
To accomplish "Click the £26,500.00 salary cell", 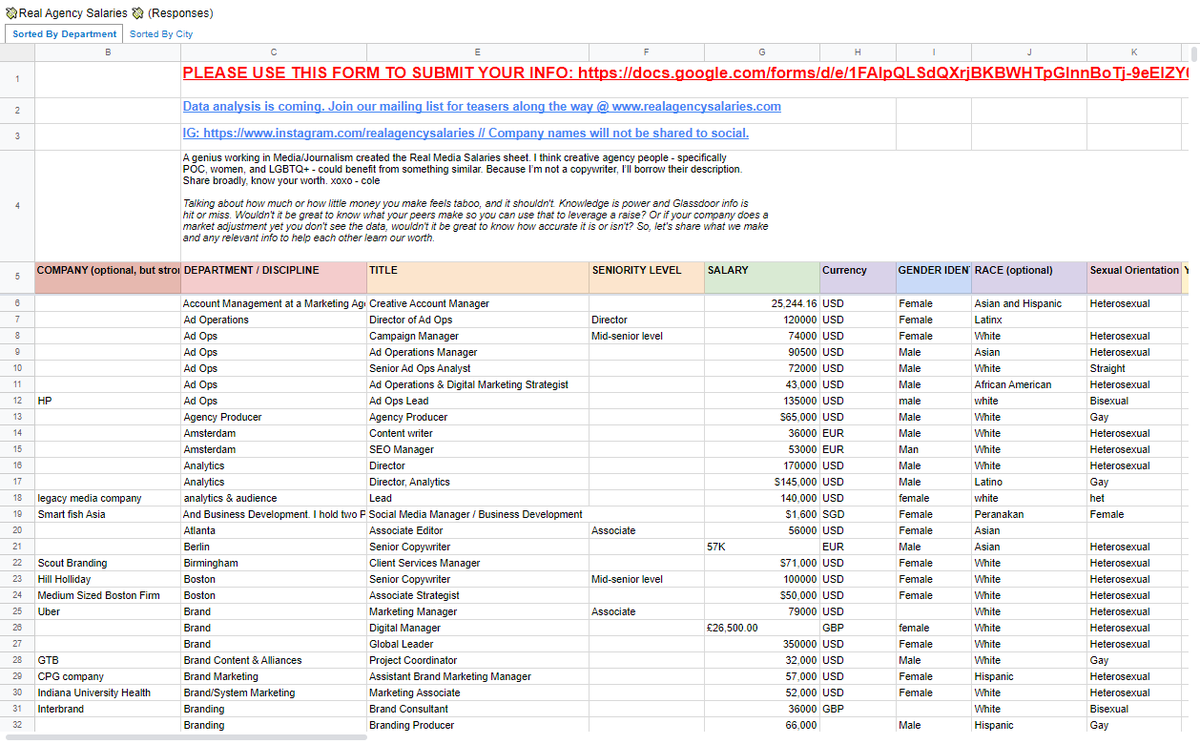I will [761, 627].
